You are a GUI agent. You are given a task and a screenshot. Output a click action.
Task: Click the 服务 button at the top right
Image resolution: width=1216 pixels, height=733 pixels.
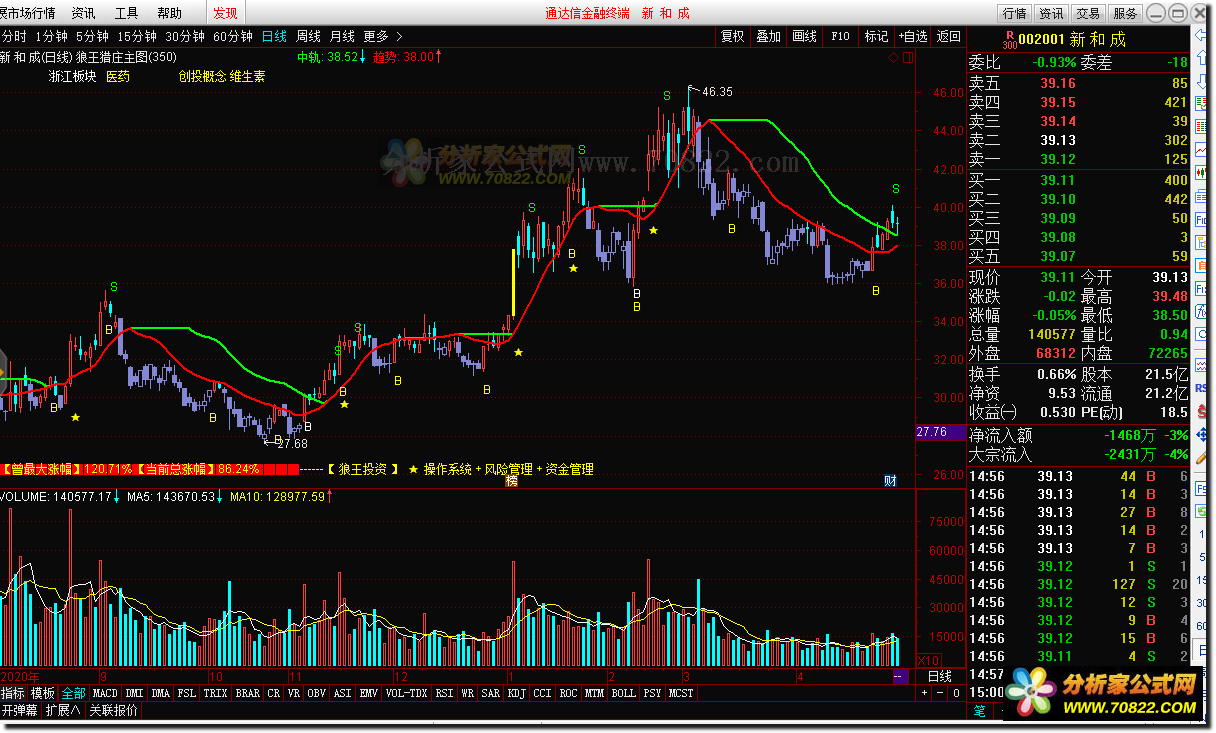1125,13
